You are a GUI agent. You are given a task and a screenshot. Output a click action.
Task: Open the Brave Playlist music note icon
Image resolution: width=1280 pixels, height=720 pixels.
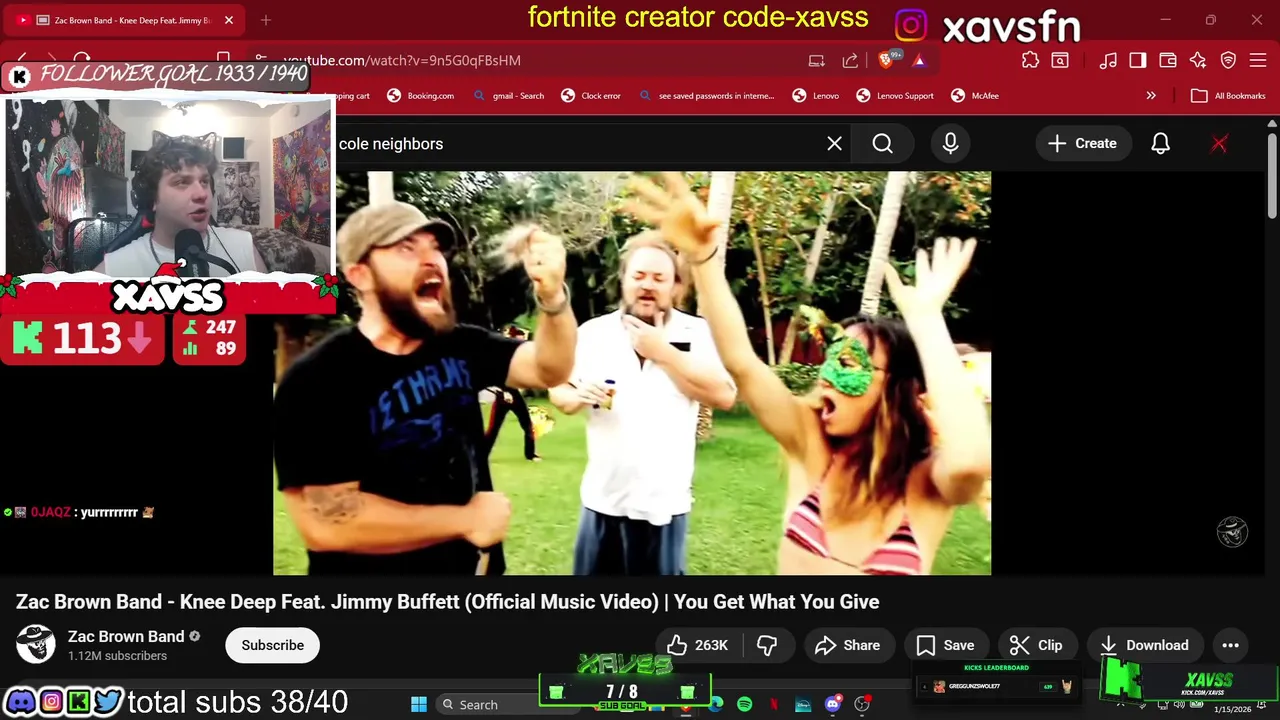(x=1108, y=60)
